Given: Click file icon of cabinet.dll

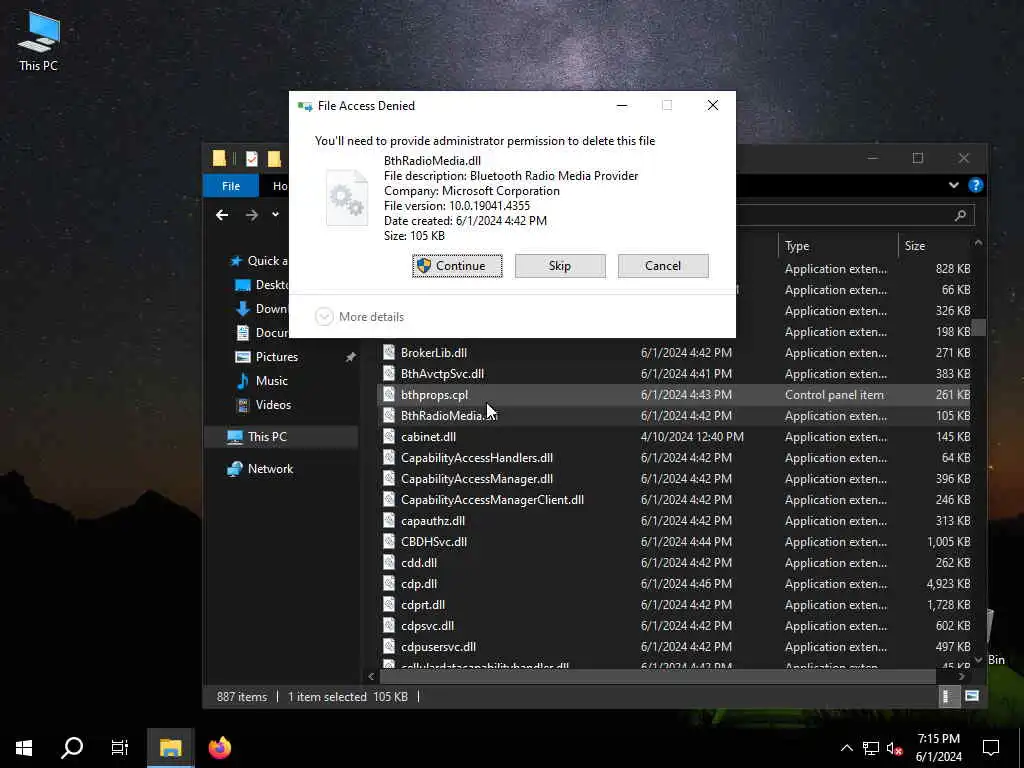Looking at the screenshot, I should (x=389, y=437).
